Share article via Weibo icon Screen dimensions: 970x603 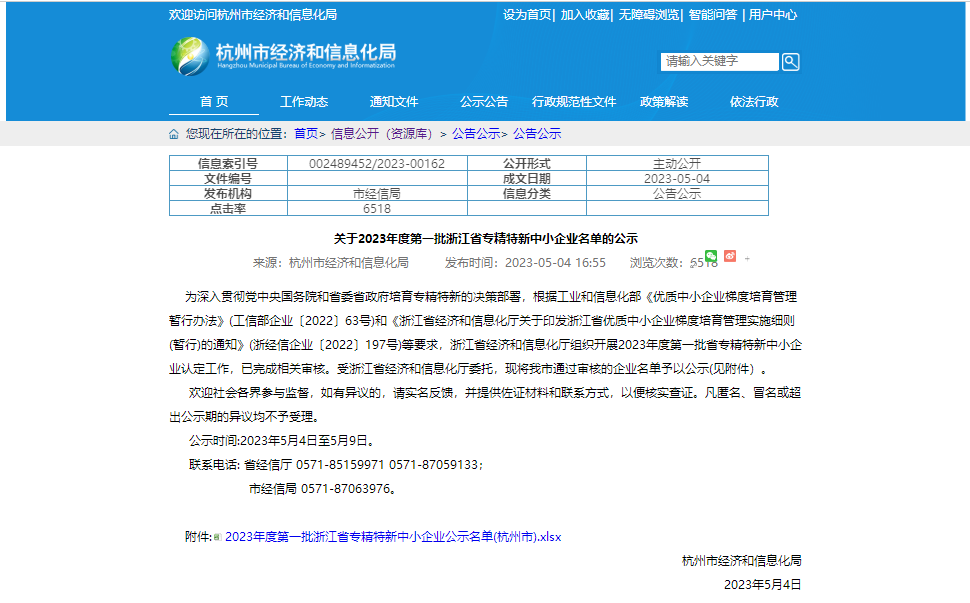point(730,256)
